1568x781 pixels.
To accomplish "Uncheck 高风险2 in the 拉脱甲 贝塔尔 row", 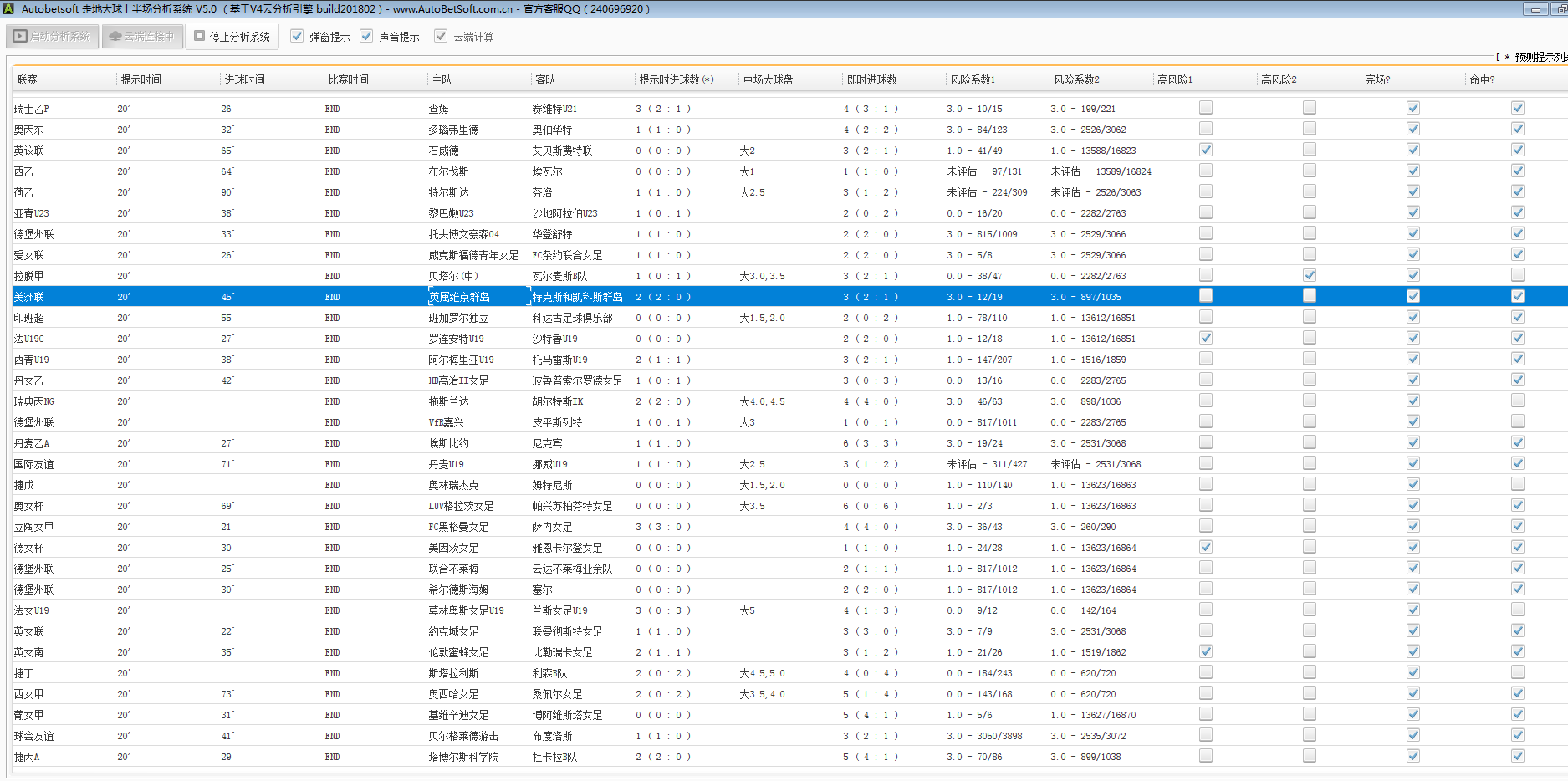I will pos(1309,275).
